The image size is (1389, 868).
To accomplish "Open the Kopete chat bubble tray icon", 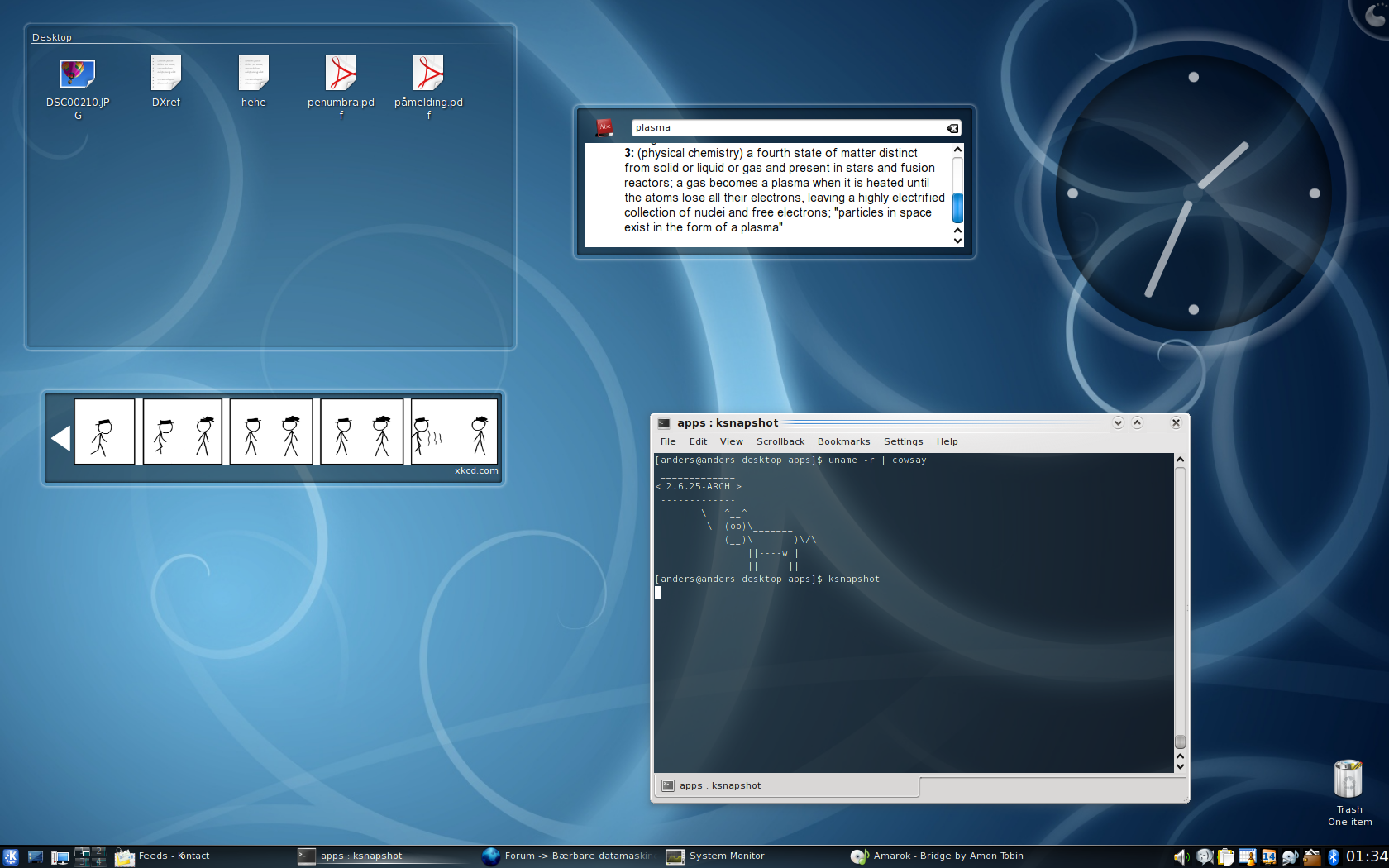I will pos(1205,857).
